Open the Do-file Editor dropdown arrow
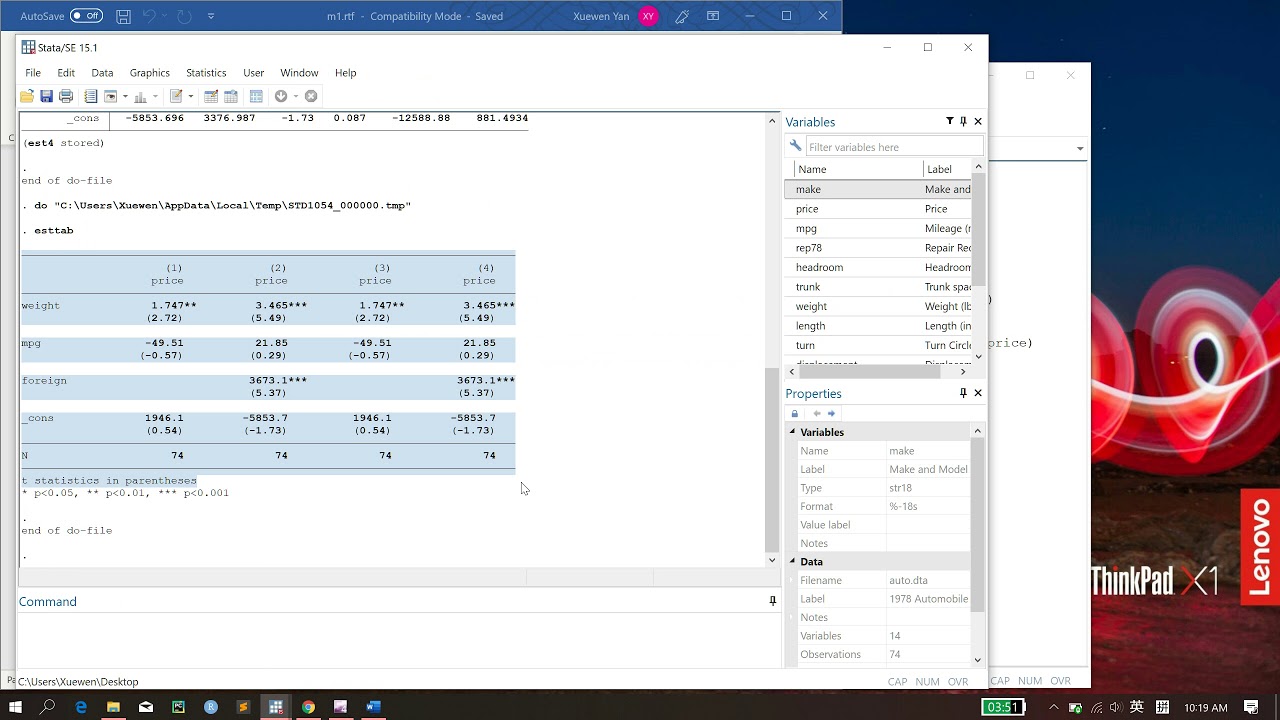The image size is (1280, 720). click(x=190, y=96)
